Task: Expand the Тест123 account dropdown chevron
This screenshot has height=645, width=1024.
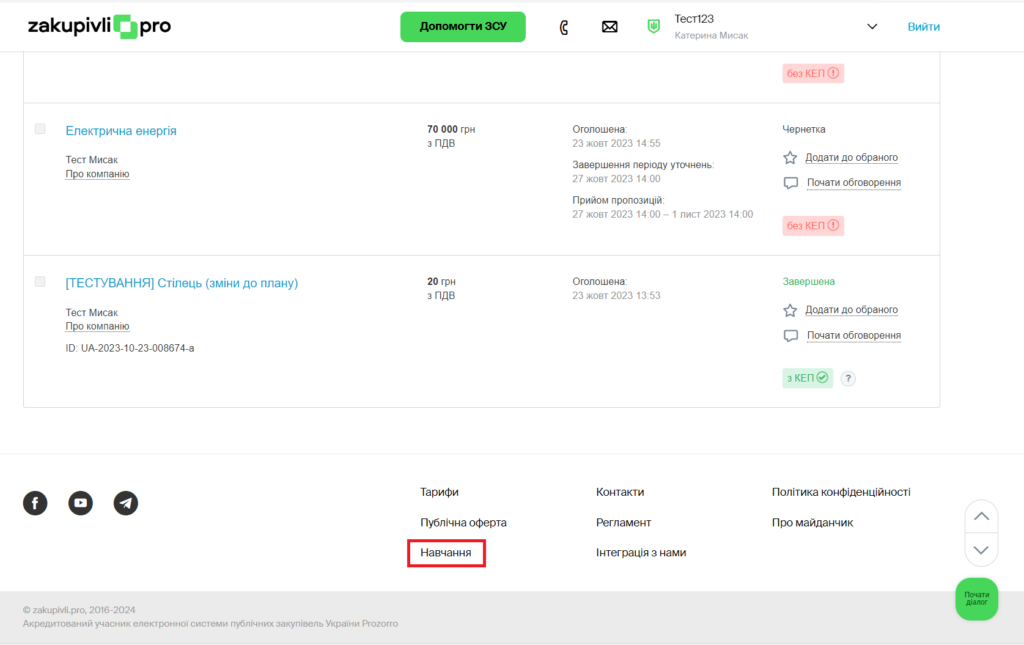Action: pos(871,27)
